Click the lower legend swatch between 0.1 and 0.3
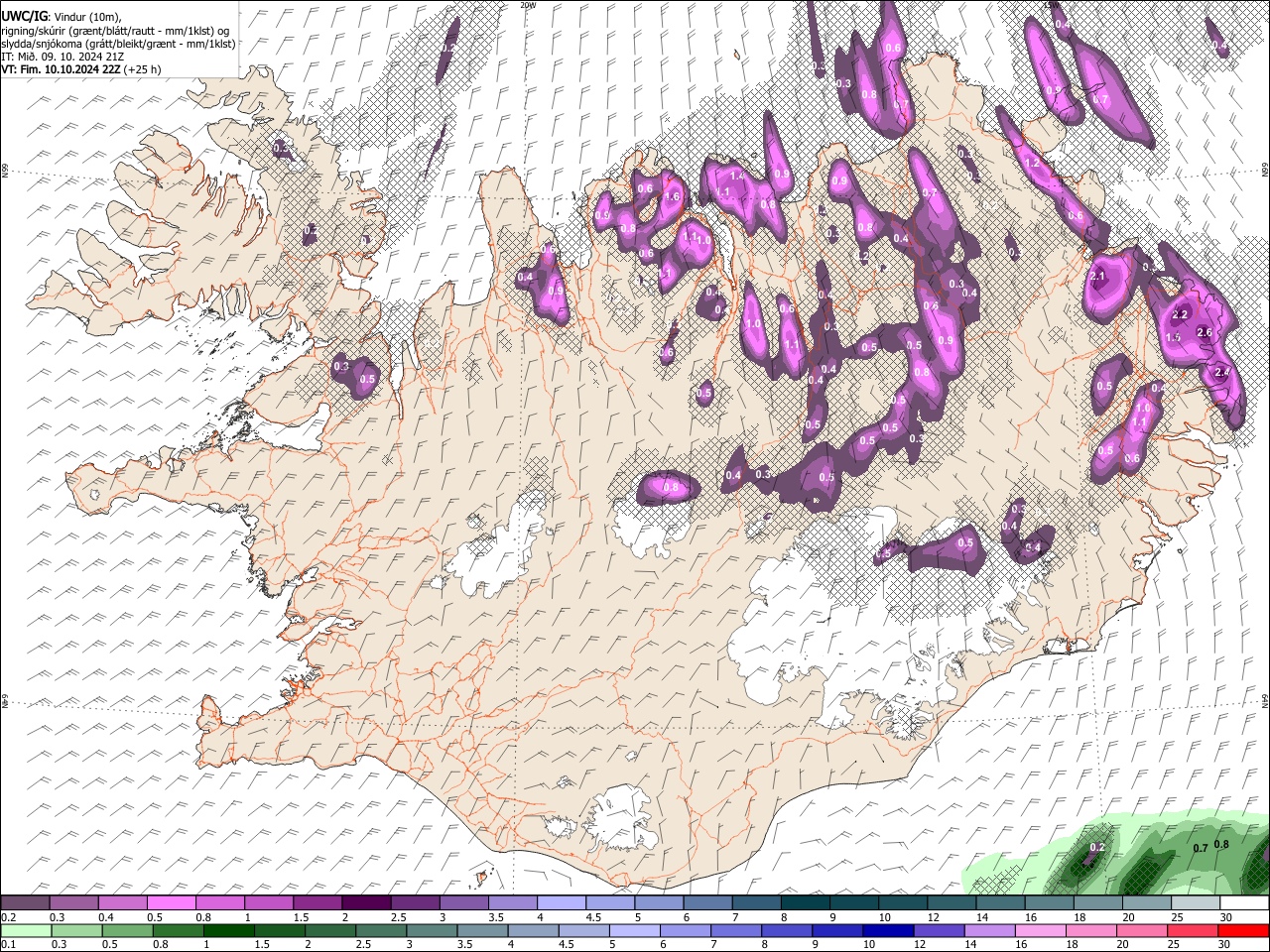Image resolution: width=1270 pixels, height=952 pixels. tap(25, 930)
